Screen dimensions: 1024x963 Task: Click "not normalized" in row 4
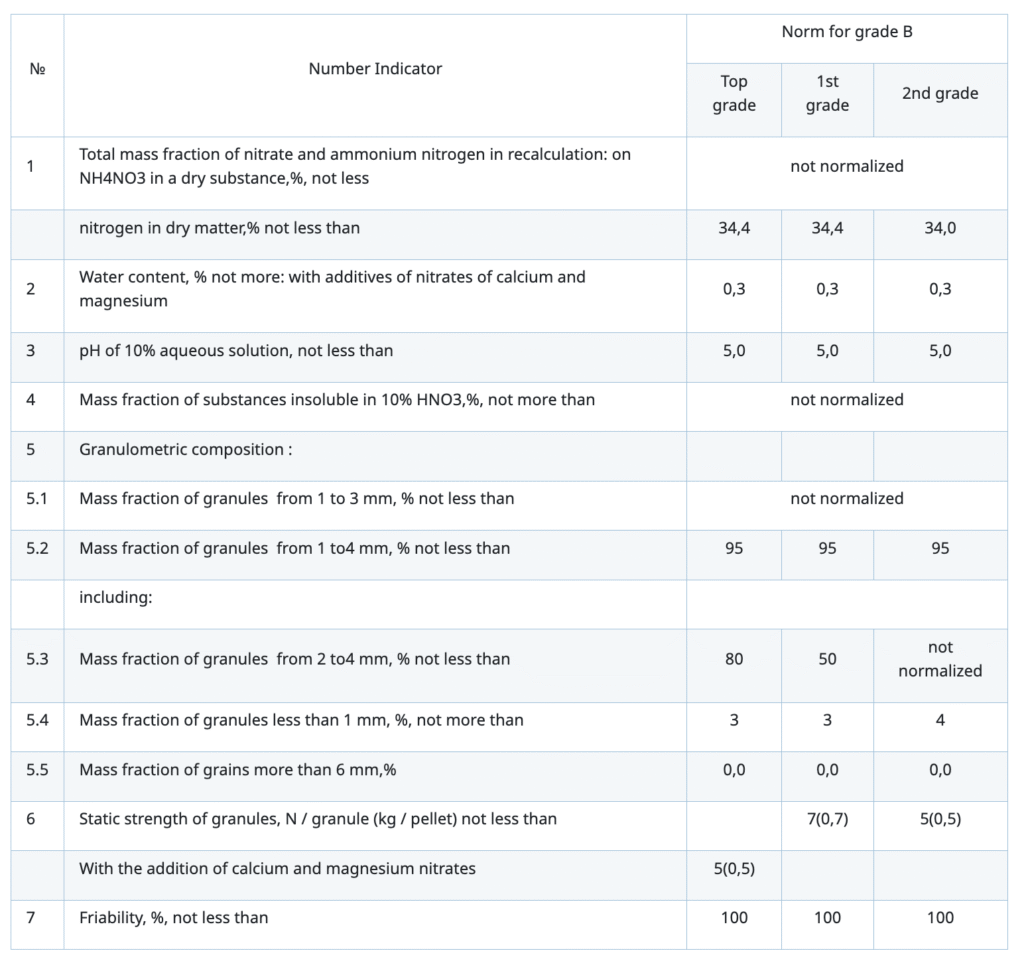846,400
